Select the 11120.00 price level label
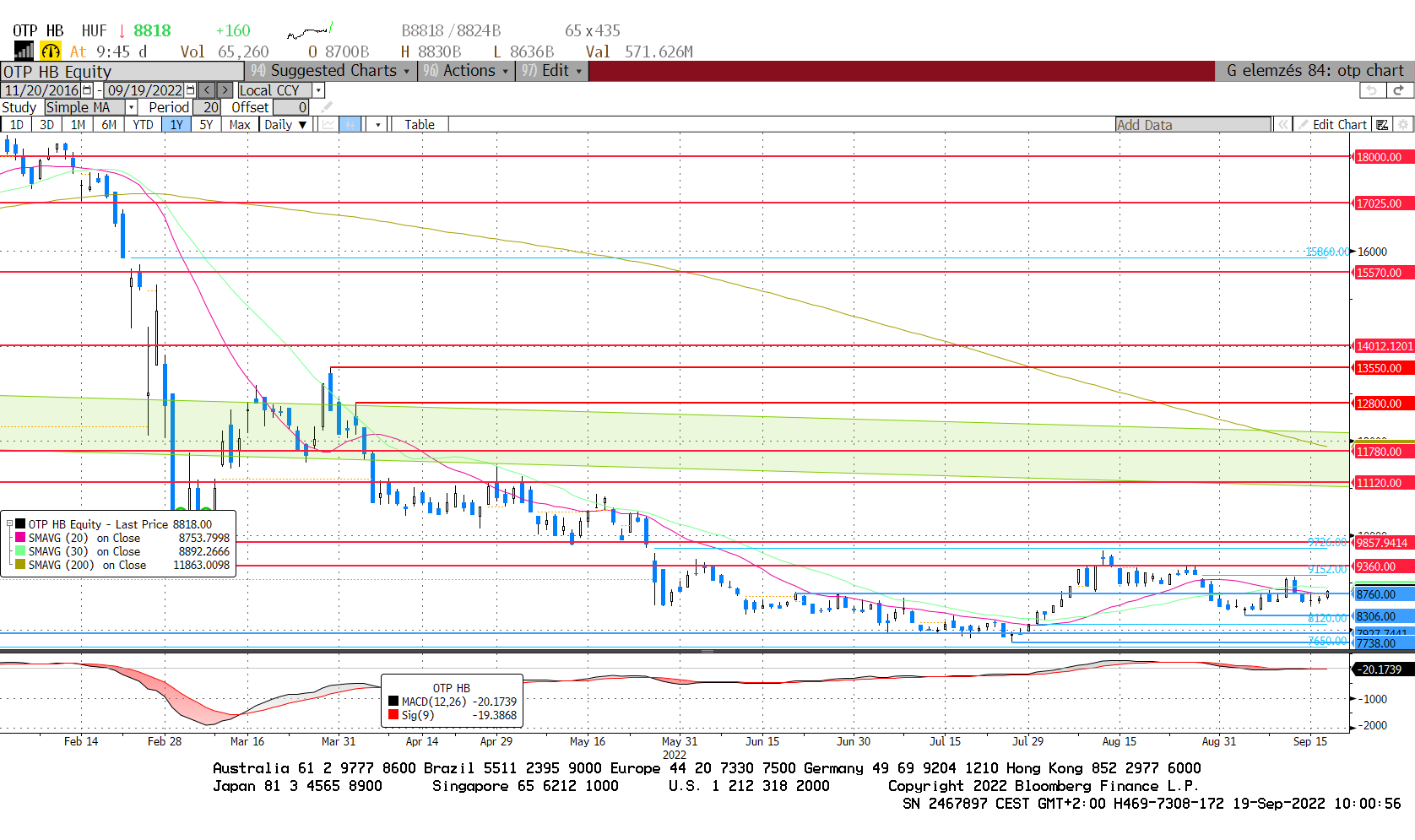1415x840 pixels. click(x=1384, y=483)
